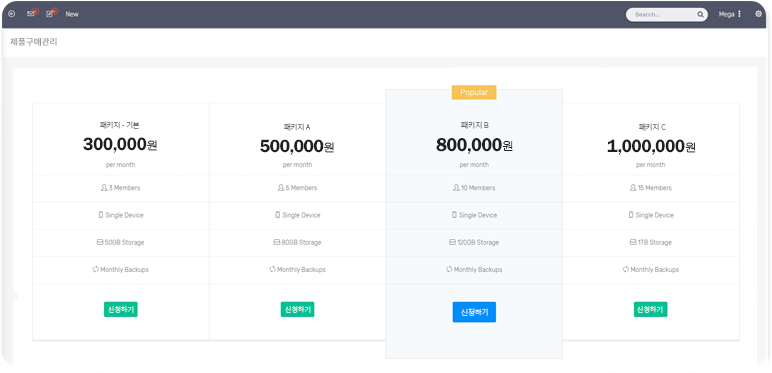Click device icon in 패키지 B column
The image size is (772, 373).
[454, 215]
